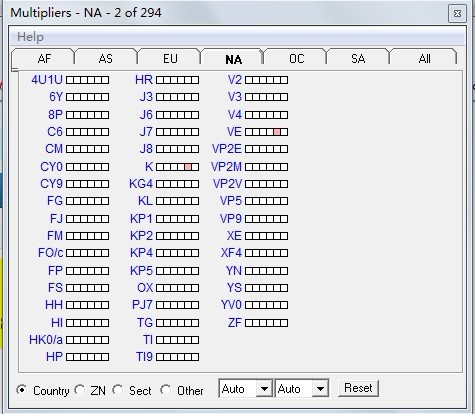This screenshot has width=475, height=414.
Task: Click the pink band box for VE
Action: tap(277, 132)
